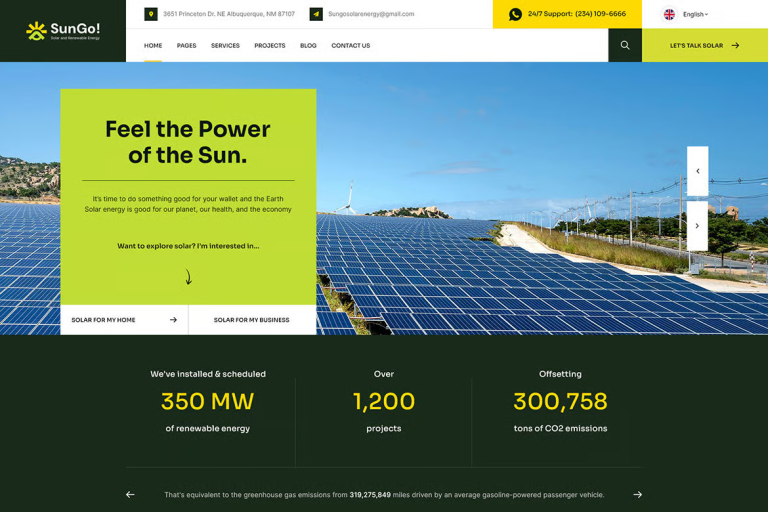Click the WhatsApp support icon

tap(515, 14)
